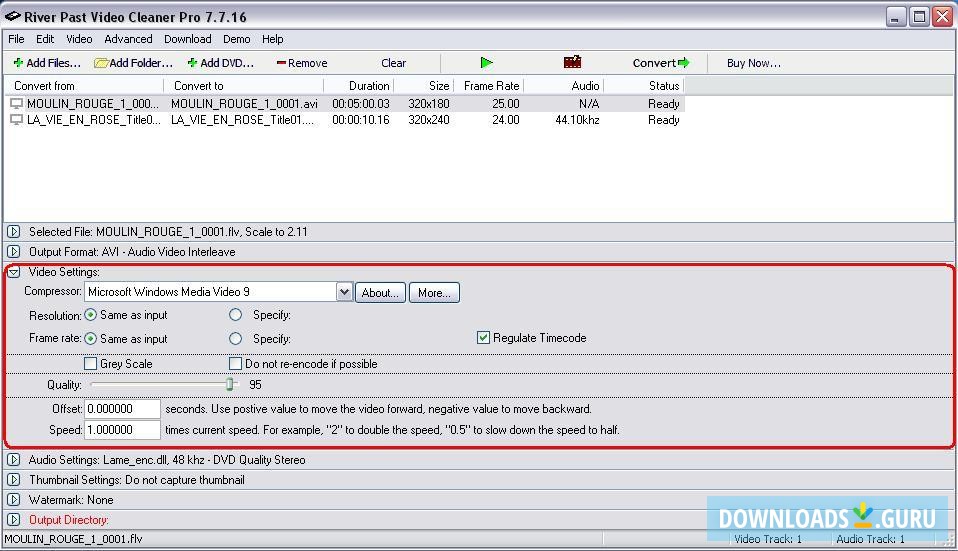This screenshot has height=551, width=958.
Task: Click the About button next to Compressor
Action: (380, 293)
